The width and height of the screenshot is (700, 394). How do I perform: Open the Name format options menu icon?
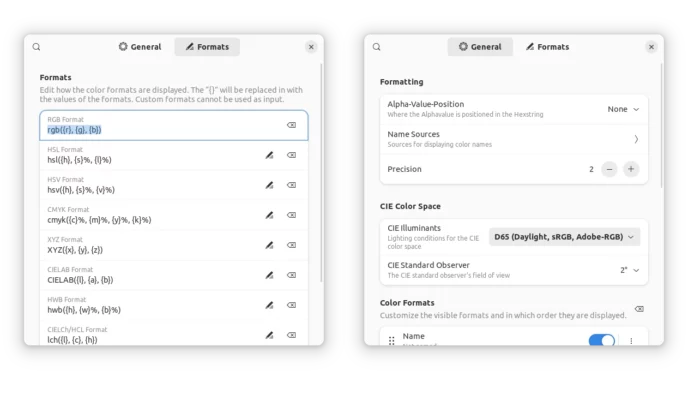[631, 341]
